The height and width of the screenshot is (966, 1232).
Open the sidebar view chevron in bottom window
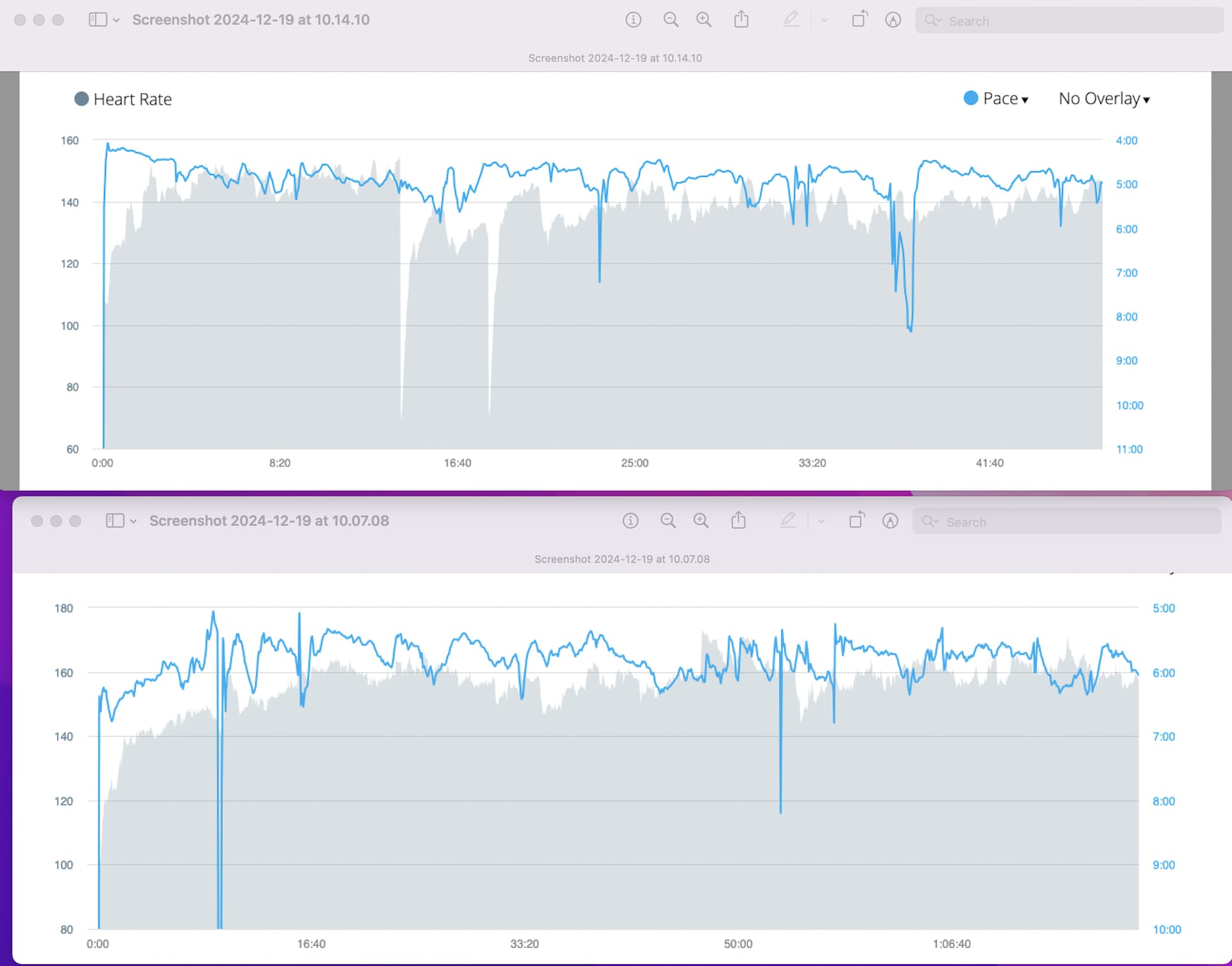pos(133,521)
